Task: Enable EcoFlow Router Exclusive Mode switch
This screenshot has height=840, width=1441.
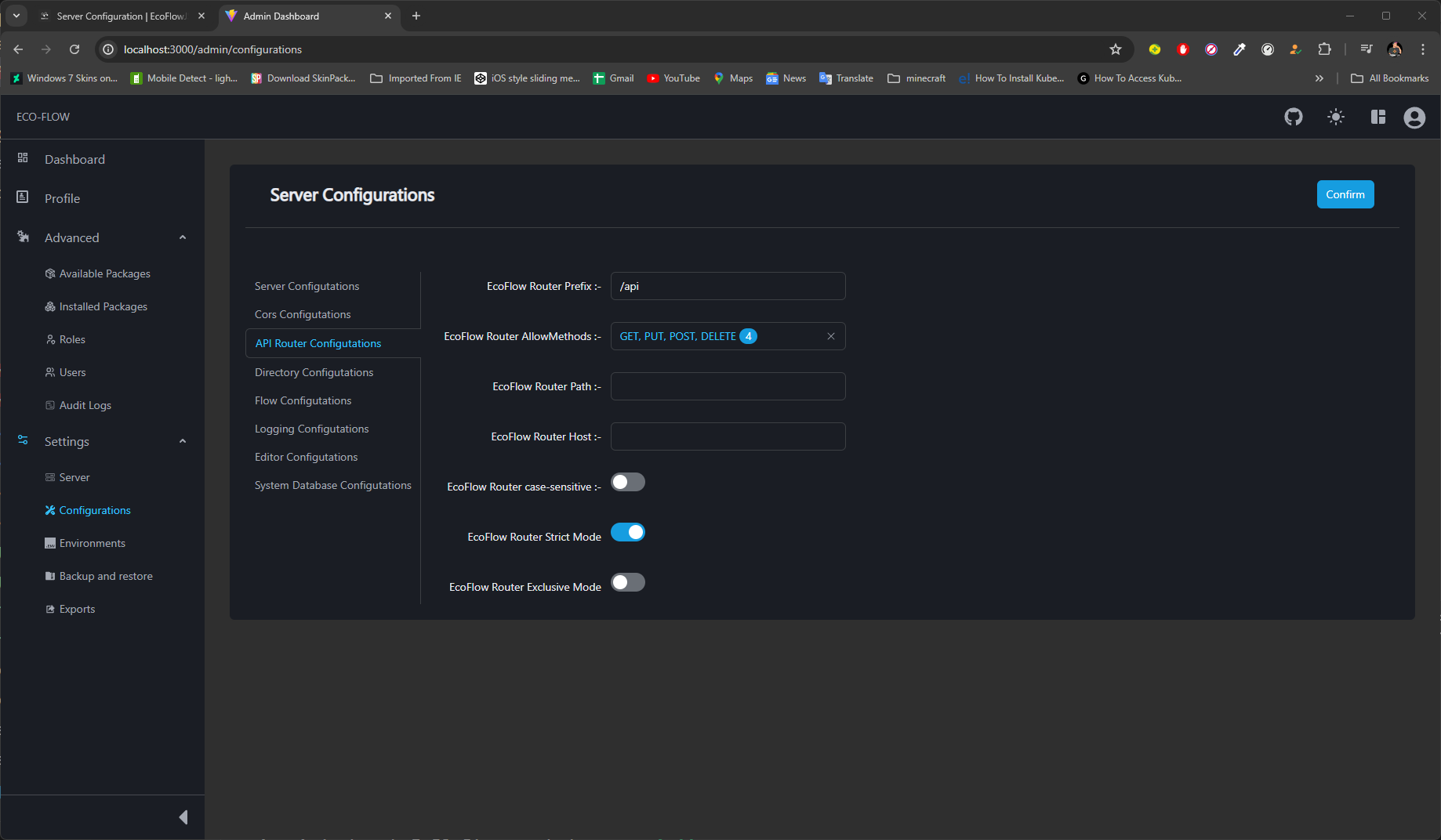Action: click(x=628, y=582)
